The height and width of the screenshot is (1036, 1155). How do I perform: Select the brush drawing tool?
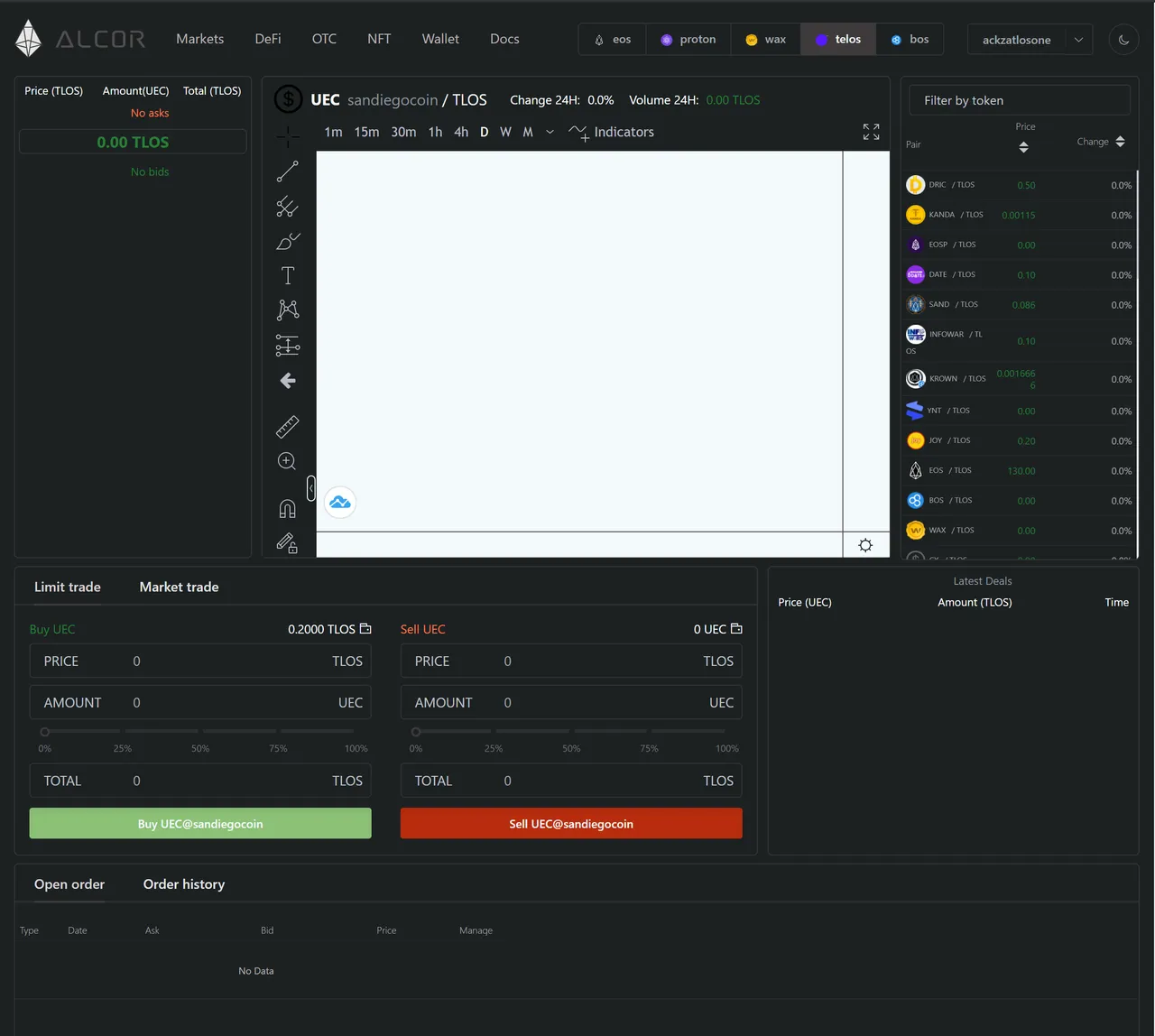[x=288, y=241]
